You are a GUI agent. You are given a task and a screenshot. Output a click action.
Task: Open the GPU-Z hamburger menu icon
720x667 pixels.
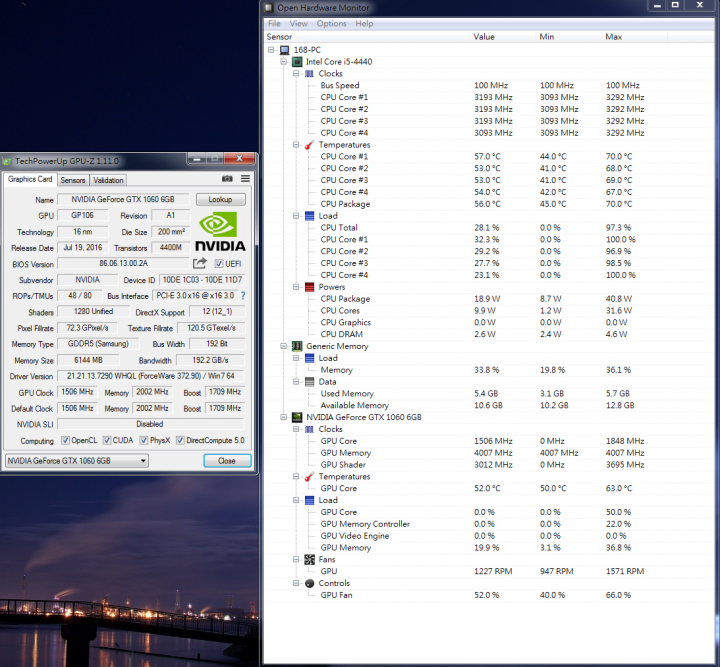pos(245,179)
